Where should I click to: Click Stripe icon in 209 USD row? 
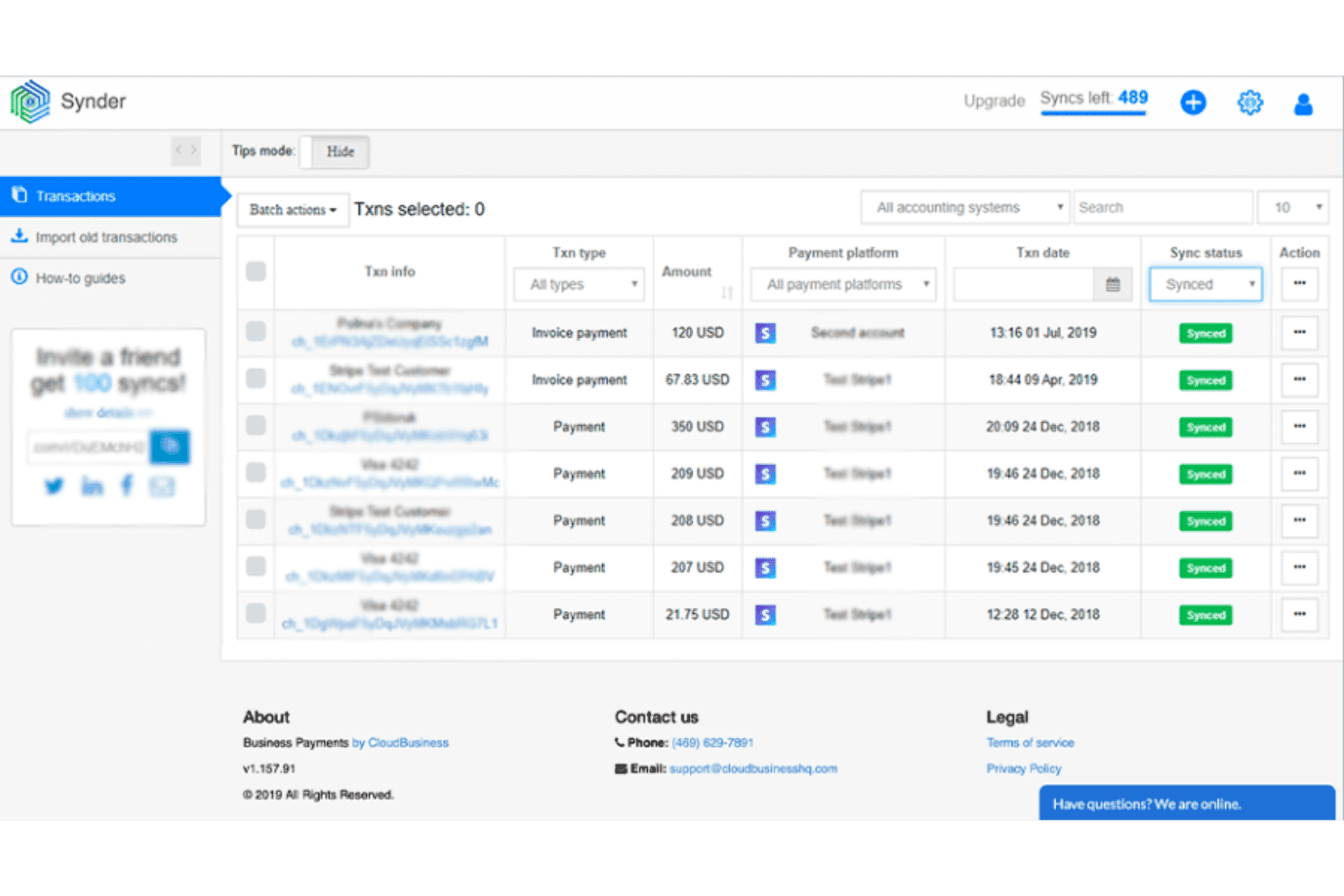point(766,474)
